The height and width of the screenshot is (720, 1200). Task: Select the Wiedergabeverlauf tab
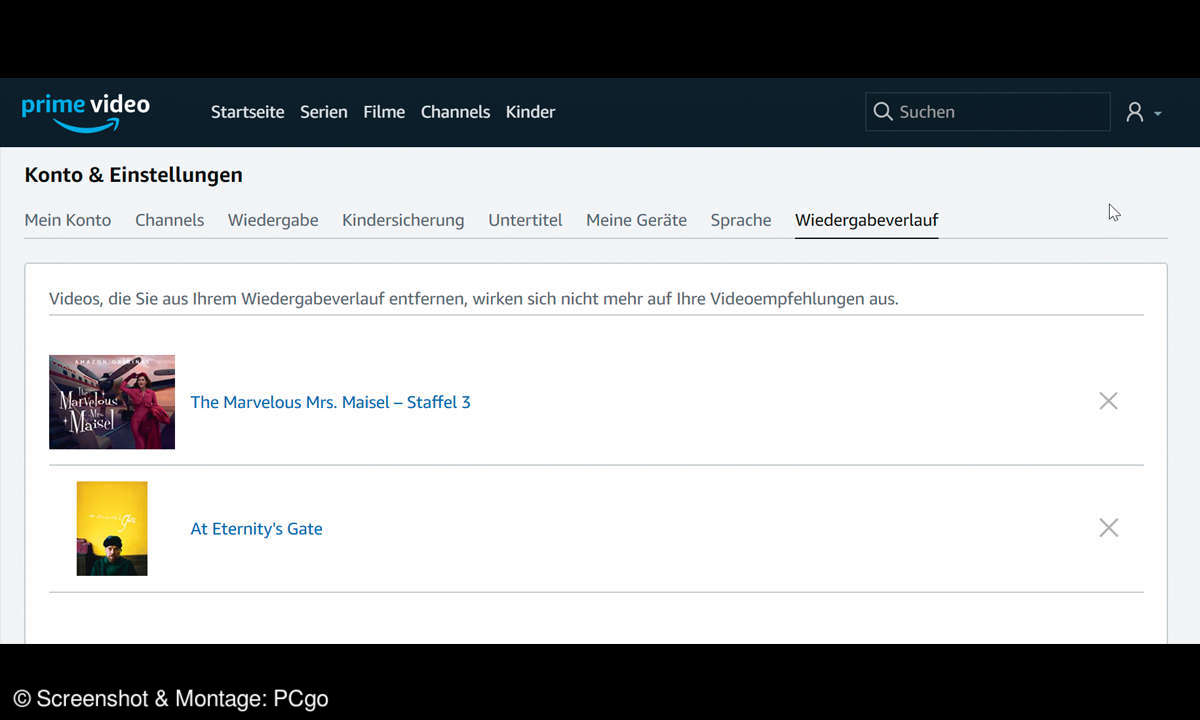(867, 220)
